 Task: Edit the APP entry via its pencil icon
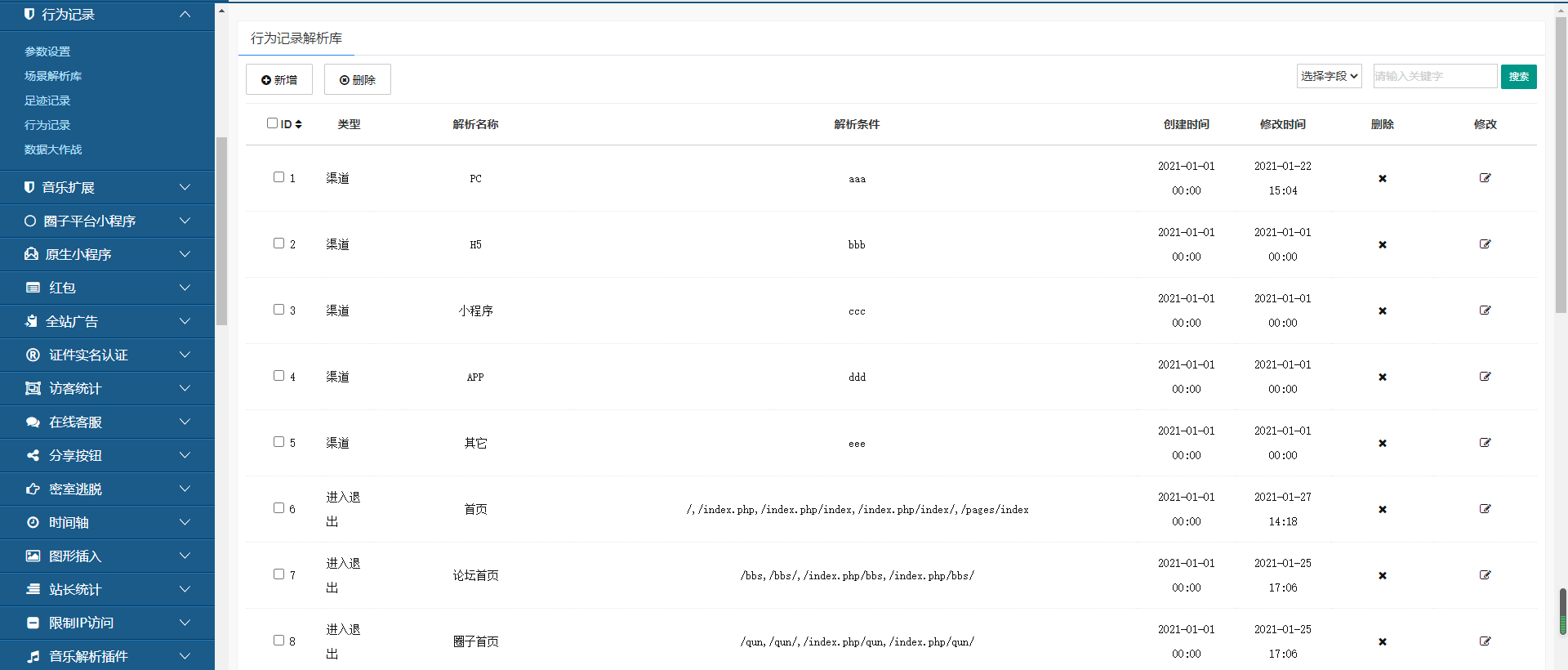click(1485, 377)
